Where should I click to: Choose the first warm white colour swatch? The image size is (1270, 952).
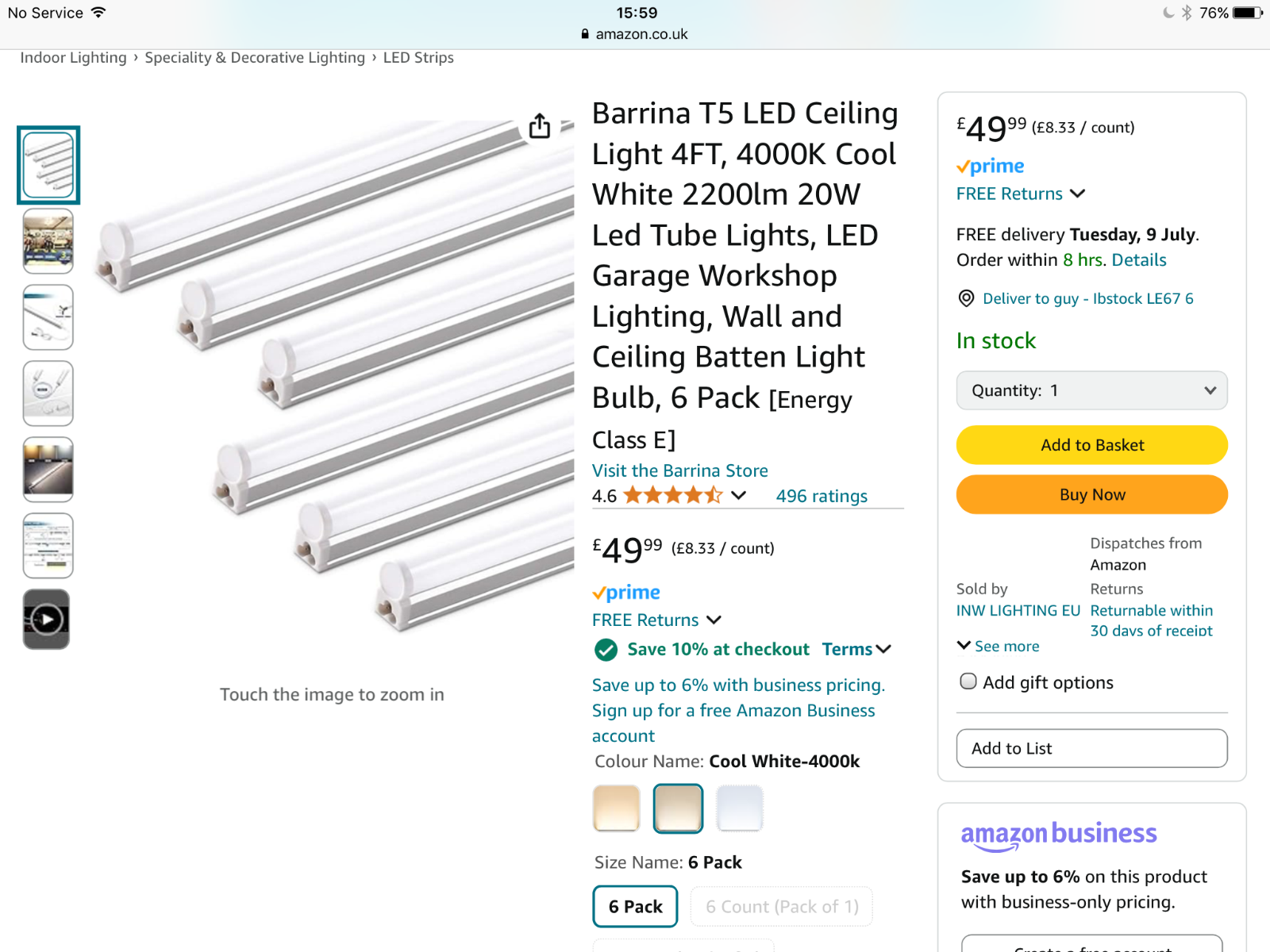[x=616, y=808]
